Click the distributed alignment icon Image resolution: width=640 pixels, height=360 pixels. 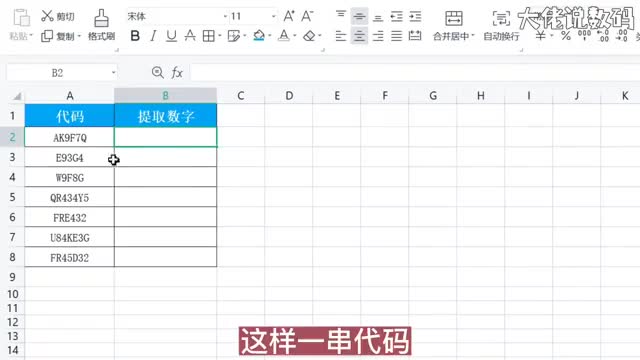415,36
